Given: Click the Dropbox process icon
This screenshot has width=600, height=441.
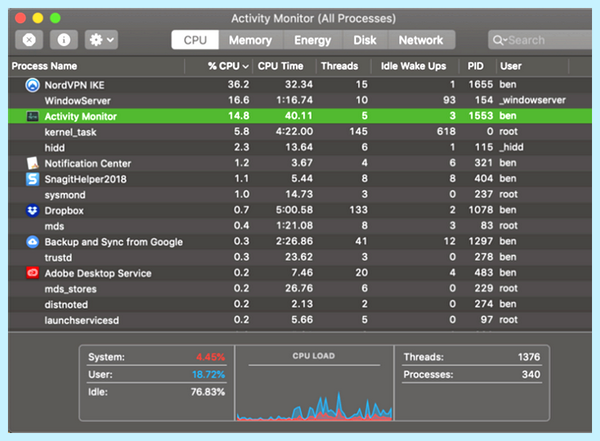Looking at the screenshot, I should [33, 210].
